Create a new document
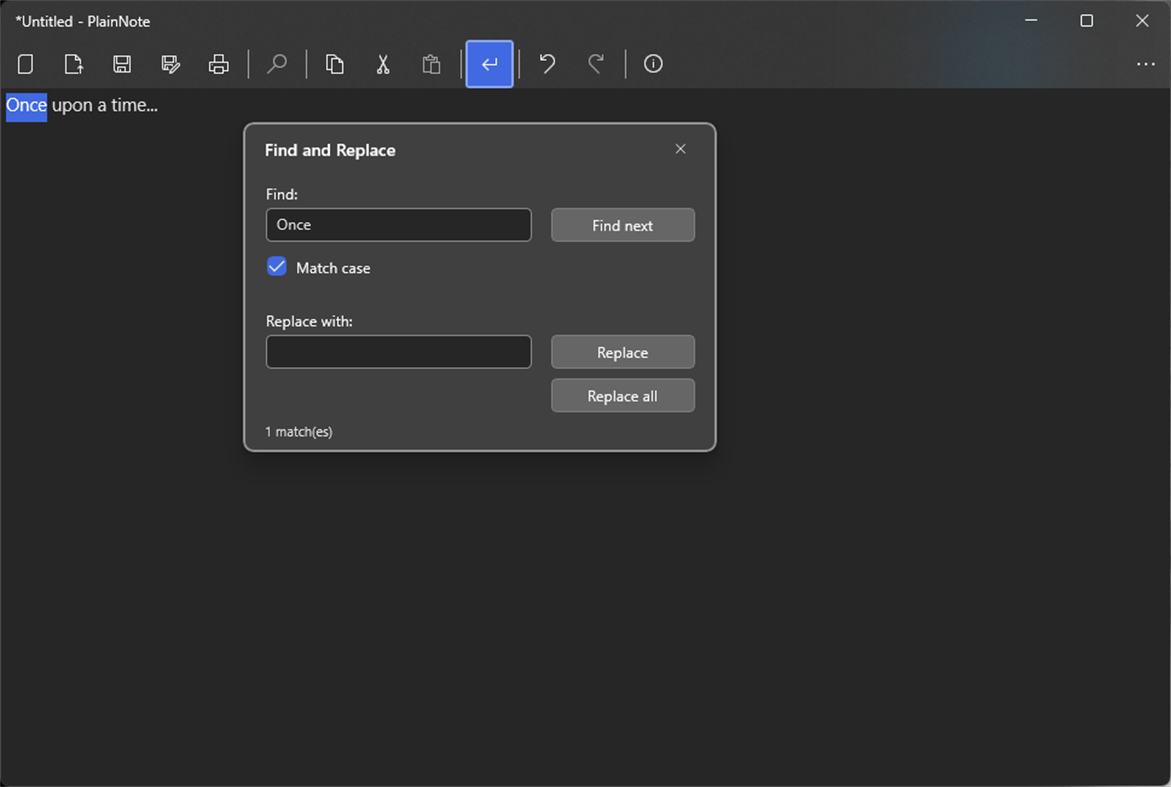The image size is (1171, 787). (25, 64)
